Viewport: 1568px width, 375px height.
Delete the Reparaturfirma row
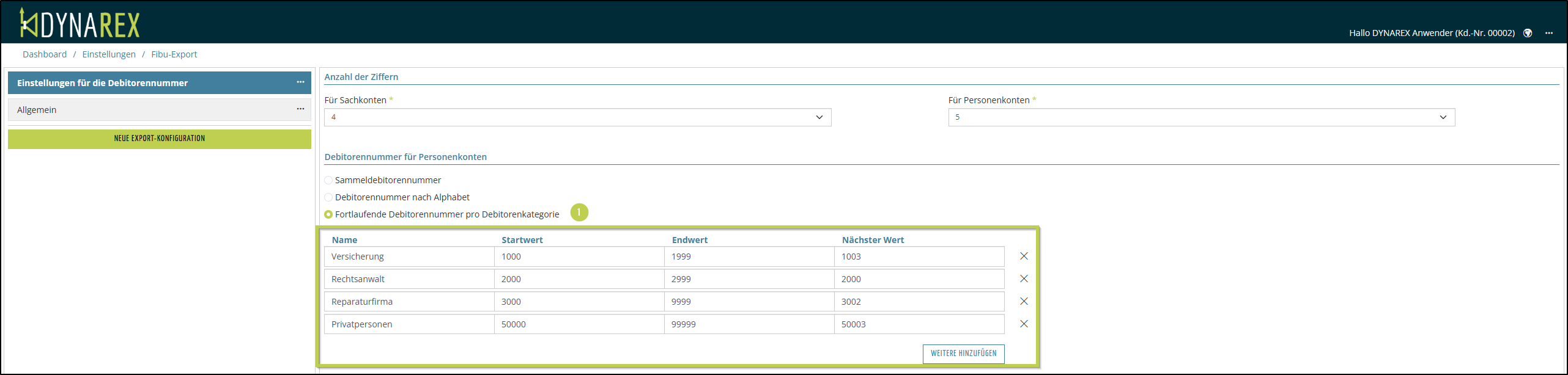[1024, 302]
